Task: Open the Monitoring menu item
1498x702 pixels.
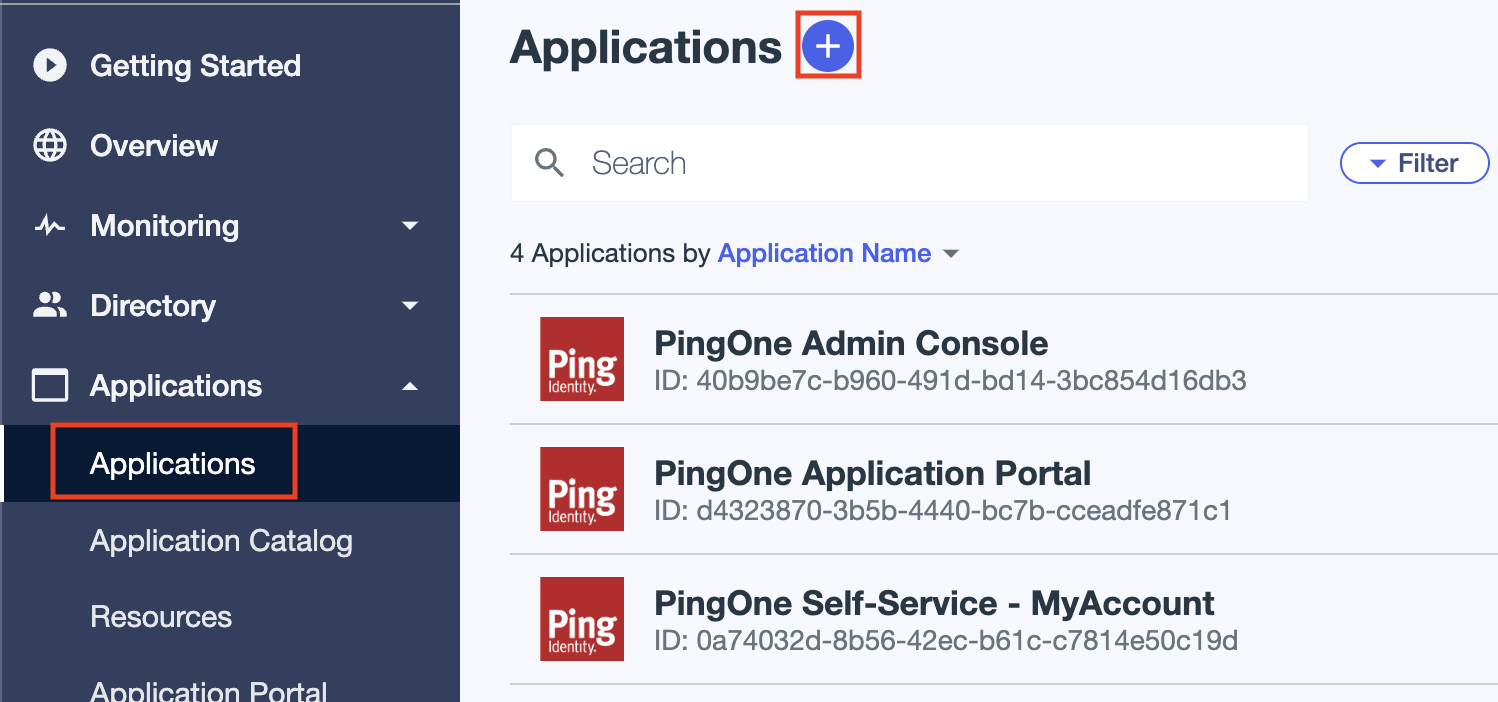Action: tap(165, 226)
